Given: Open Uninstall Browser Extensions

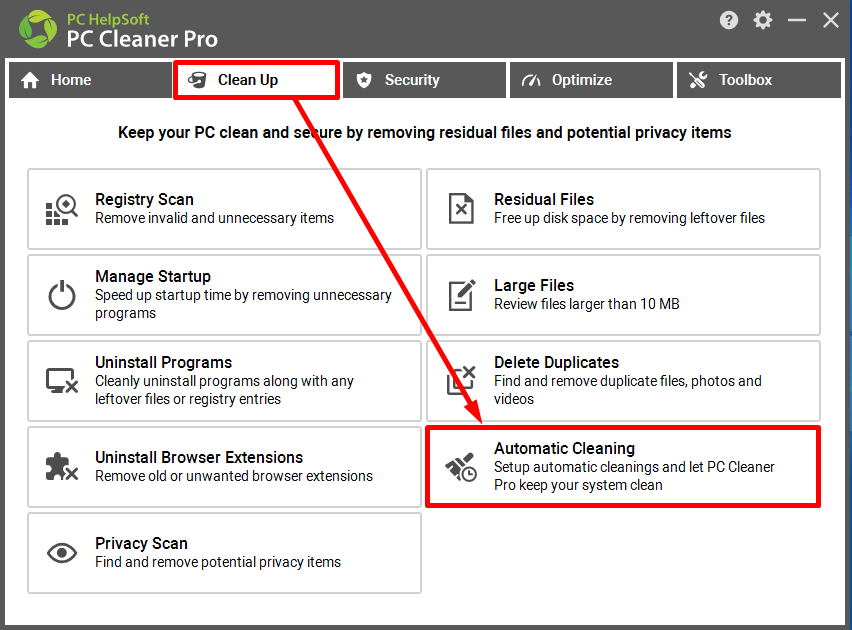Looking at the screenshot, I should click(x=224, y=467).
